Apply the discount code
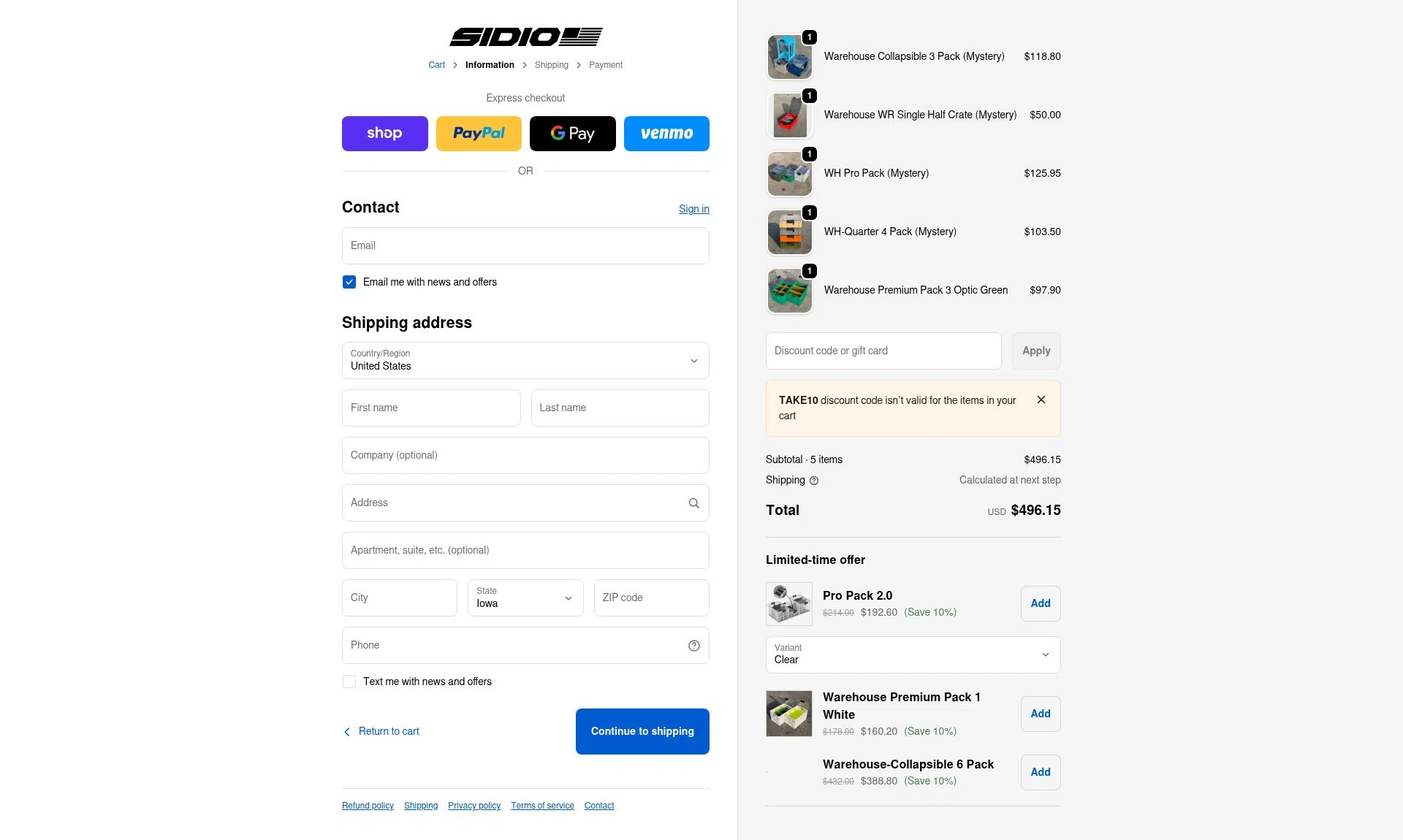This screenshot has width=1403, height=840. coord(1035,351)
